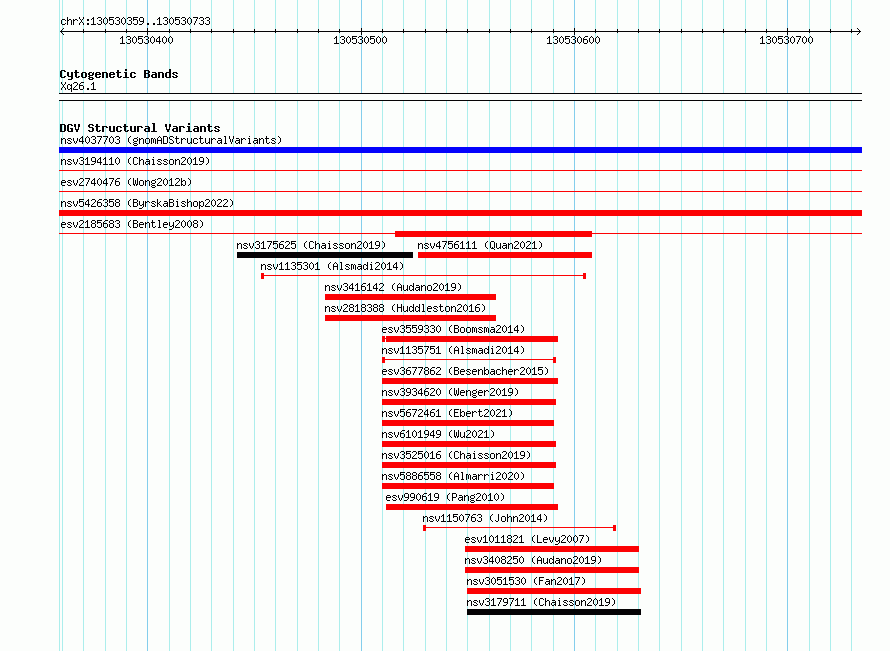Open variant nsv3416142 (Audano2019) label

[x=393, y=287]
